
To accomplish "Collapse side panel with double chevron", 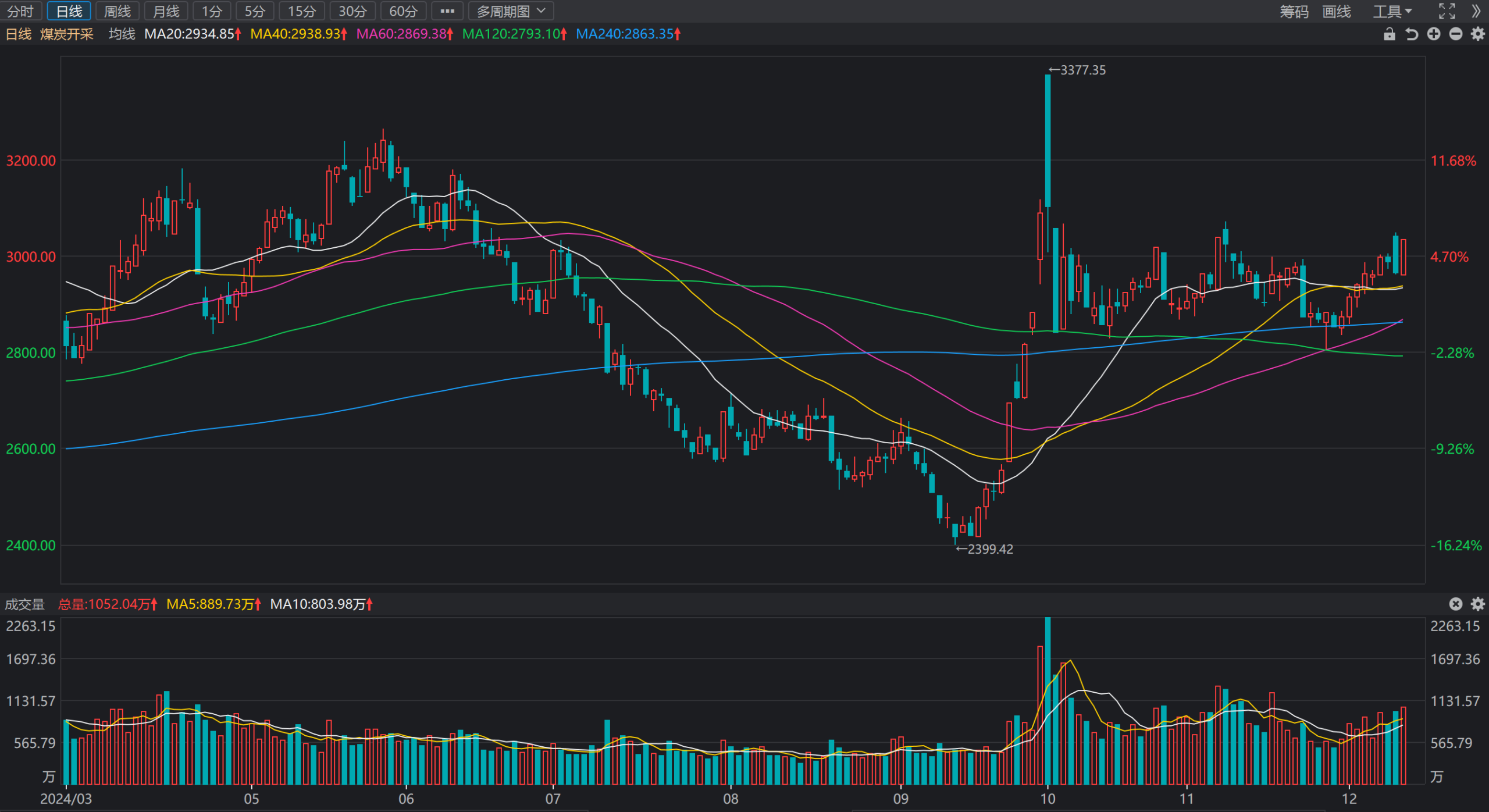I will pos(1476,11).
